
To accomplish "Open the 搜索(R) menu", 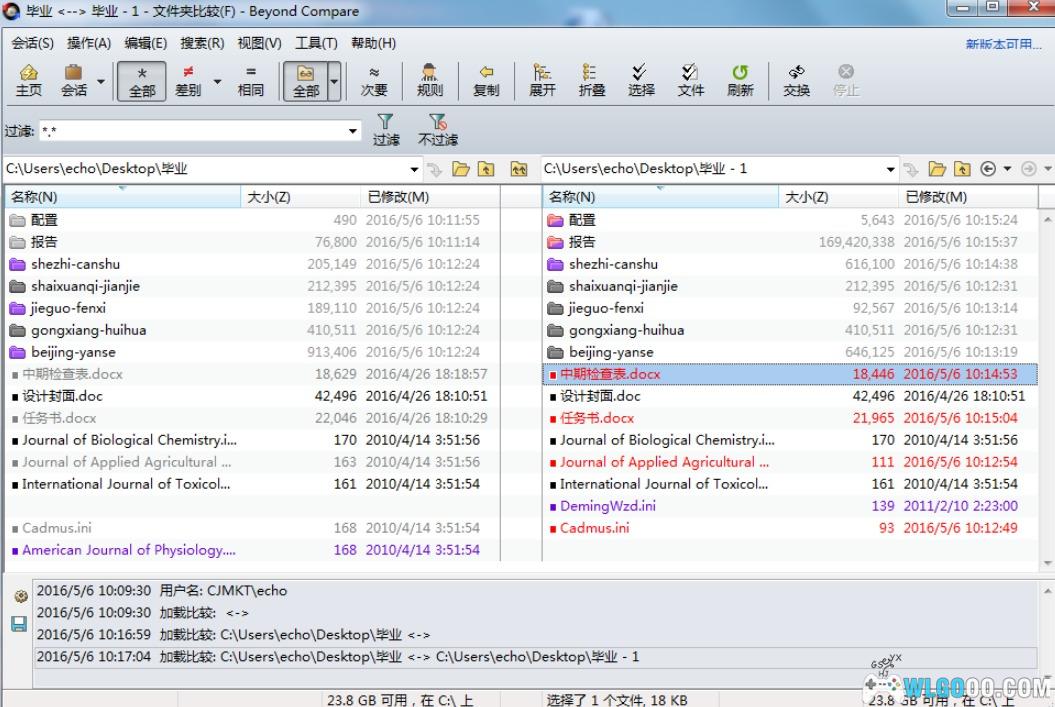I will pyautogui.click(x=202, y=43).
